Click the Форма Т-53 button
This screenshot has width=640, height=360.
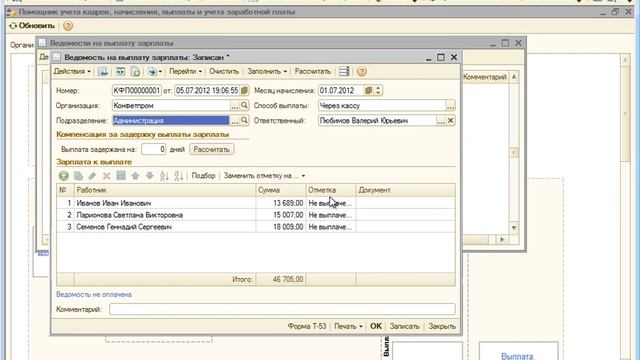click(x=307, y=326)
